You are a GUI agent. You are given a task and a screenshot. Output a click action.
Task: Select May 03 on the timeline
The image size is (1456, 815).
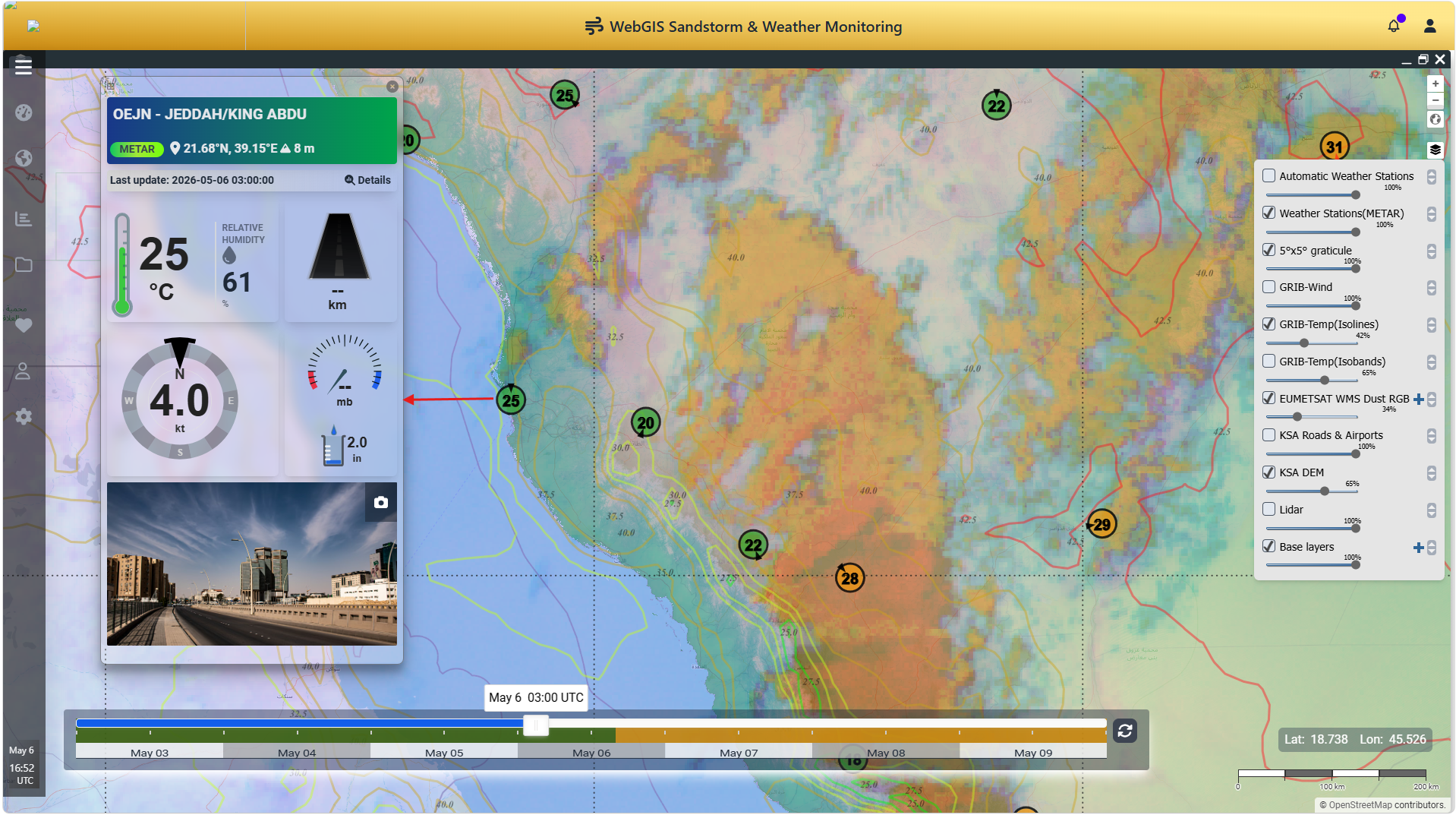[x=150, y=752]
